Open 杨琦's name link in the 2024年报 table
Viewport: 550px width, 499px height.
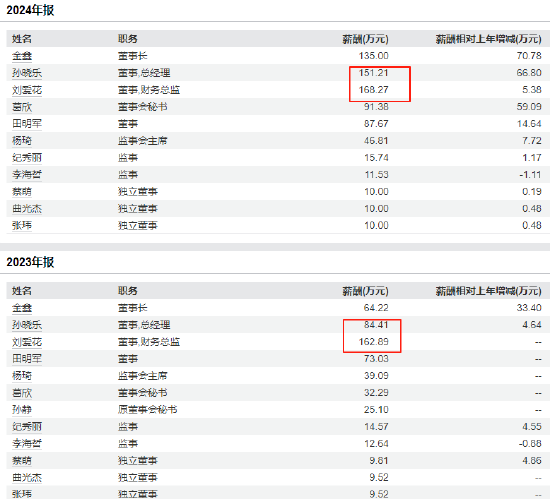tap(22, 141)
